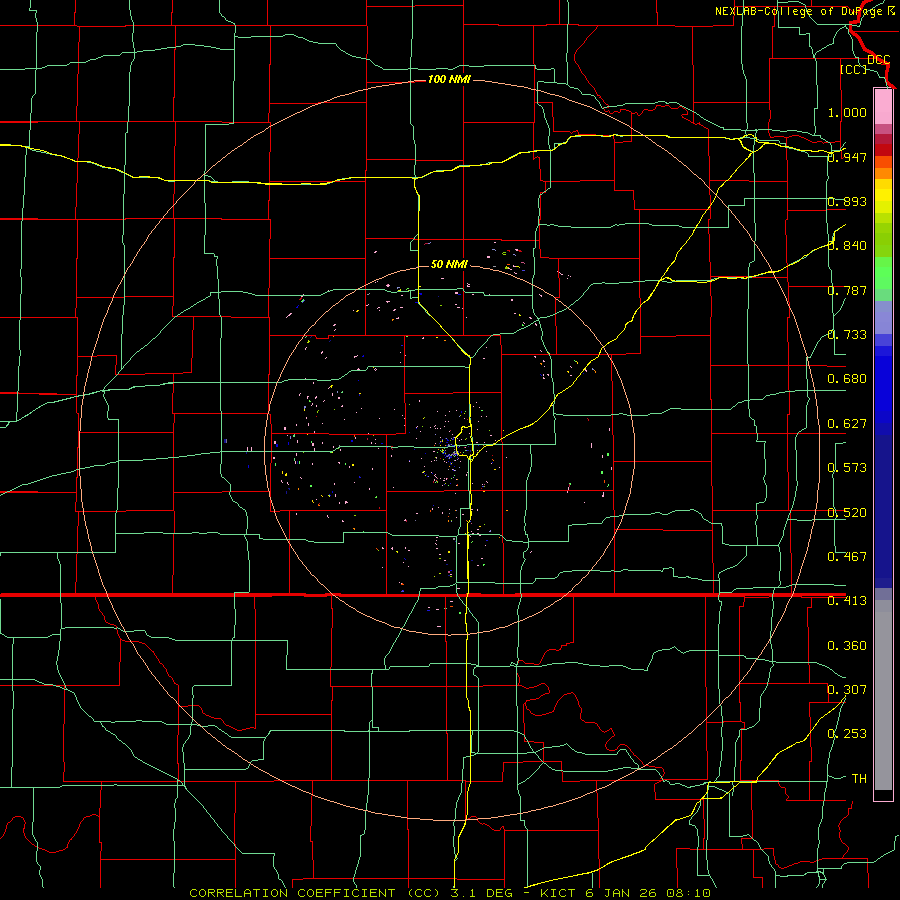Image resolution: width=900 pixels, height=900 pixels.
Task: Click the 0.680 scale value
Action: (x=847, y=379)
